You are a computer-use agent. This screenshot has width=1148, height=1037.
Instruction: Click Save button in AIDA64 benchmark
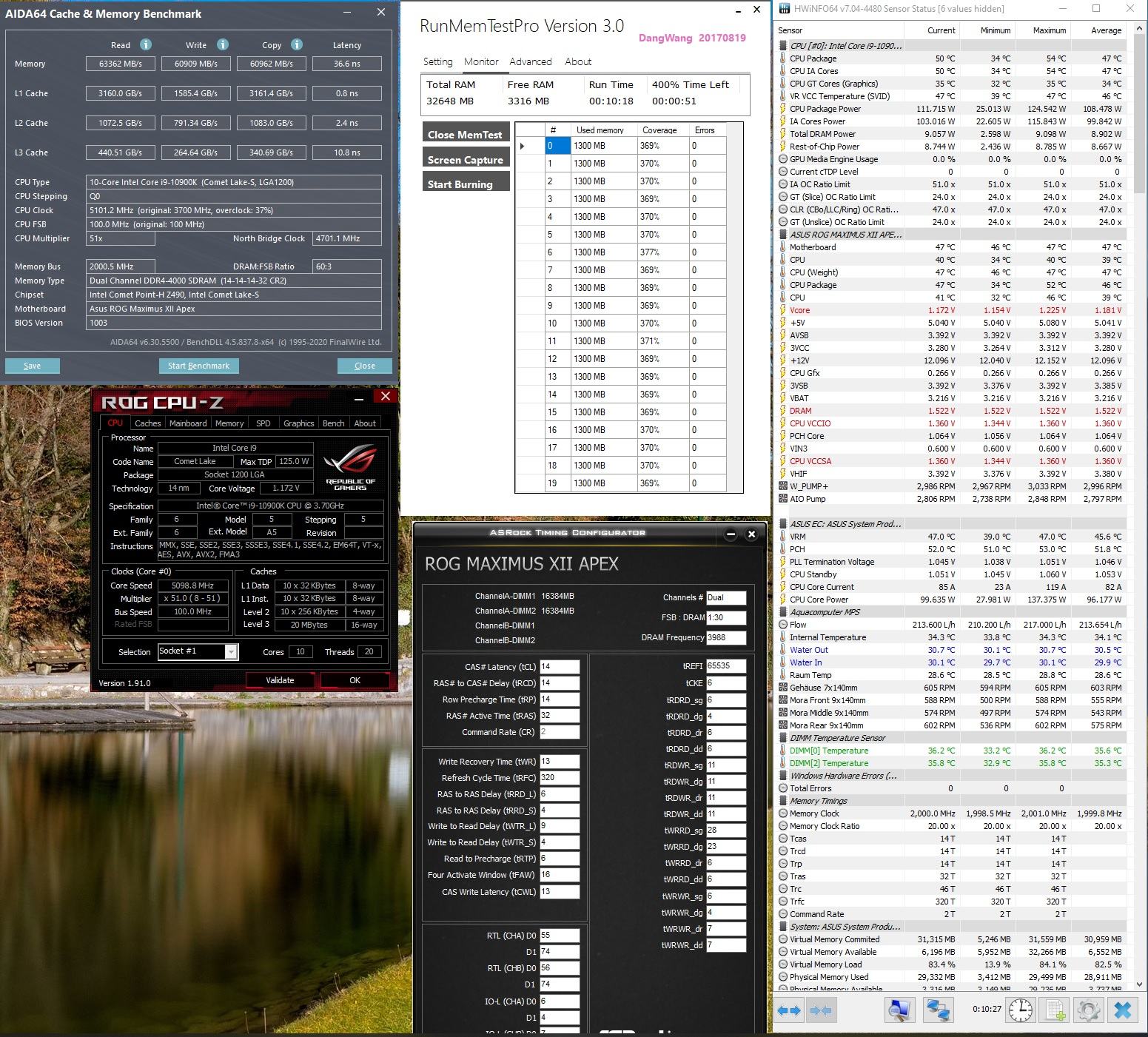point(32,366)
